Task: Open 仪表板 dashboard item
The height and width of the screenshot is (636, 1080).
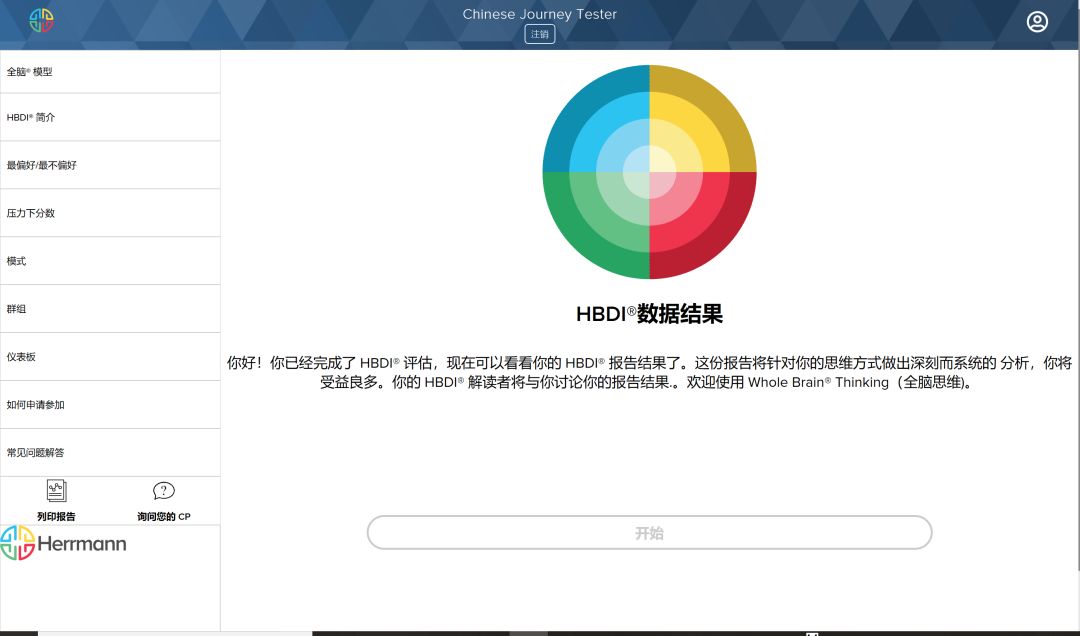Action: [x=110, y=357]
